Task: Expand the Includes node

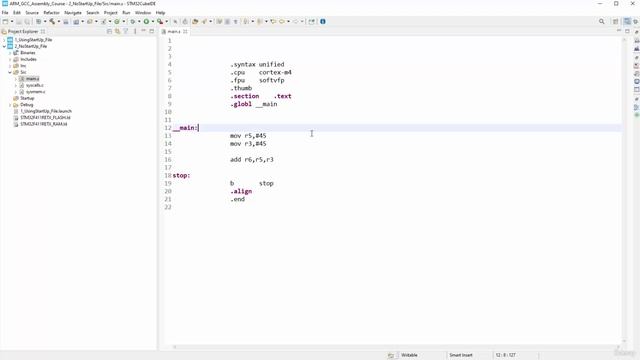Action: [x=10, y=60]
